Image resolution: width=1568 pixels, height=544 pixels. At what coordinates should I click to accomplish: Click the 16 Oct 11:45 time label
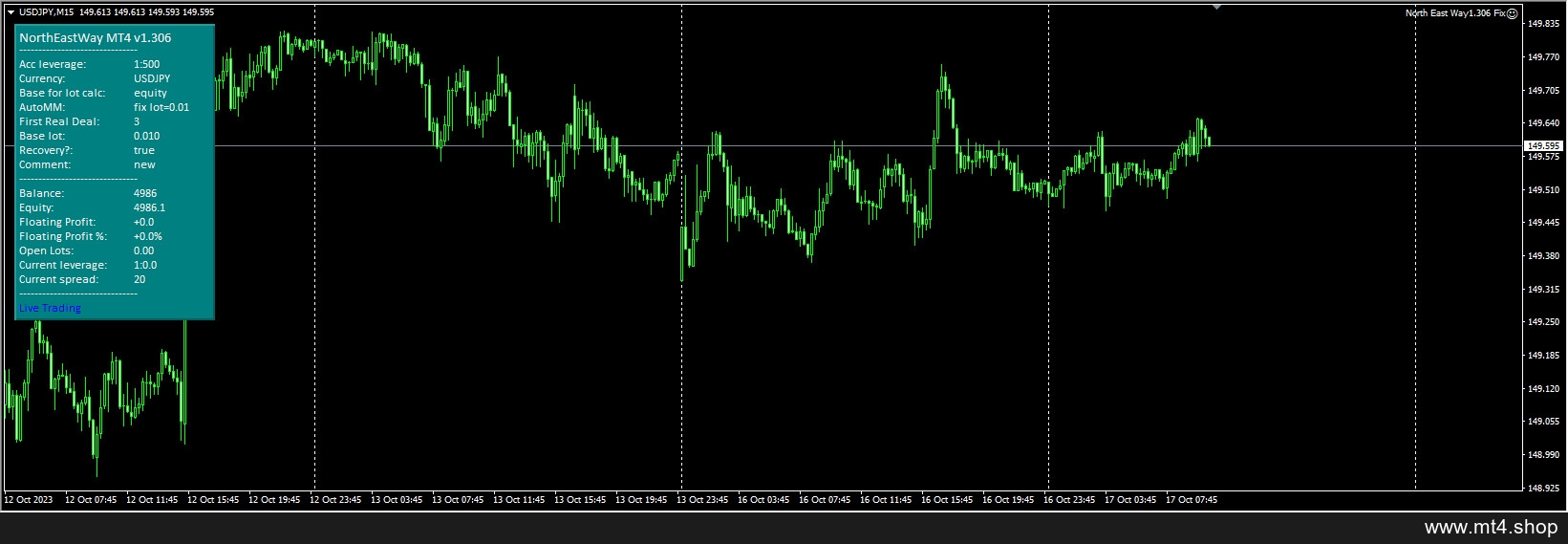click(886, 500)
